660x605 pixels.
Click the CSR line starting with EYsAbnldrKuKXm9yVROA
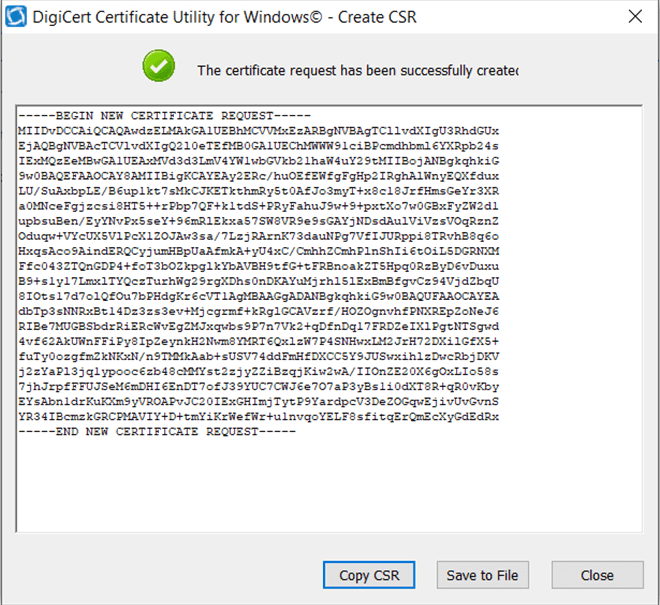258,402
